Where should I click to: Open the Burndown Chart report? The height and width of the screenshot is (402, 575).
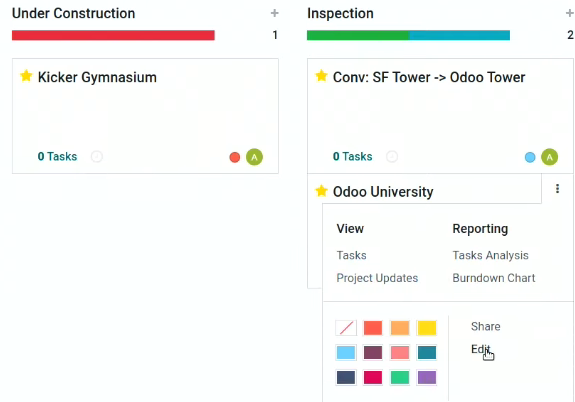coord(494,278)
